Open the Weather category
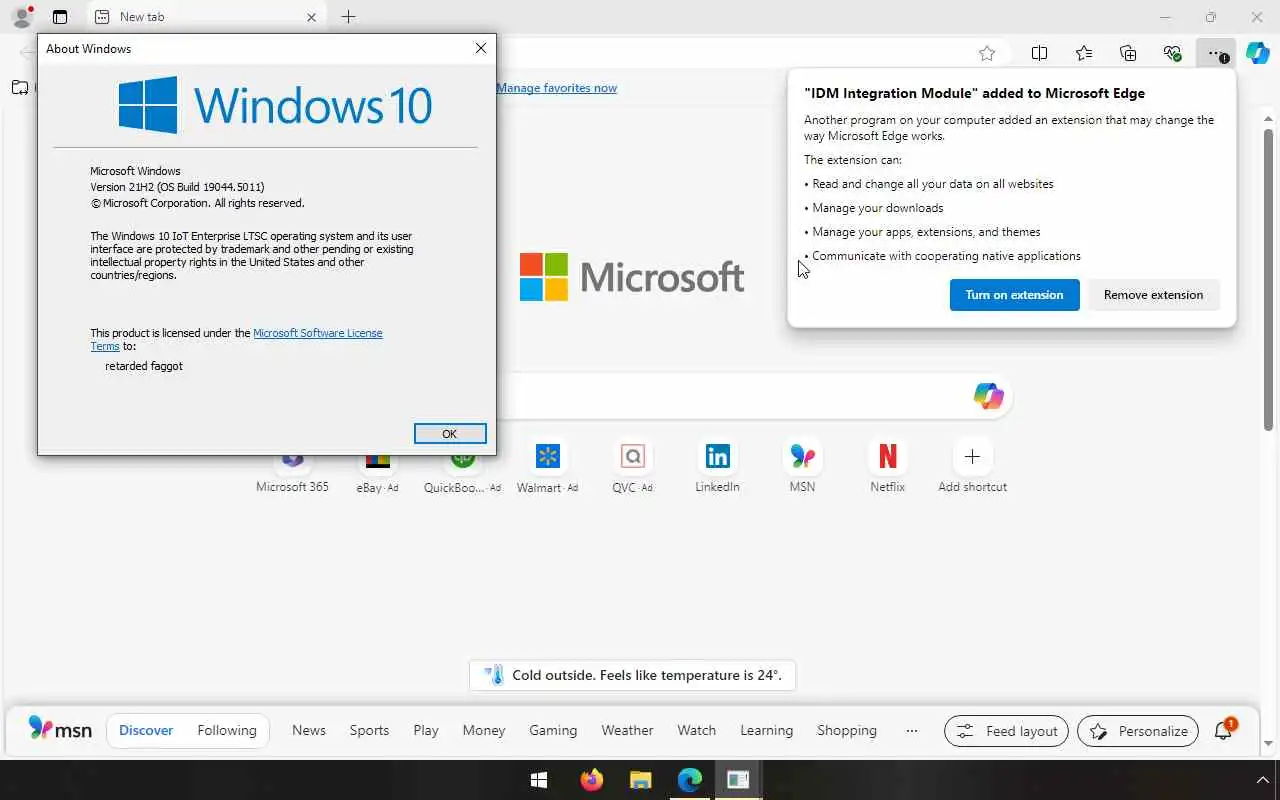The width and height of the screenshot is (1280, 800). click(x=627, y=730)
